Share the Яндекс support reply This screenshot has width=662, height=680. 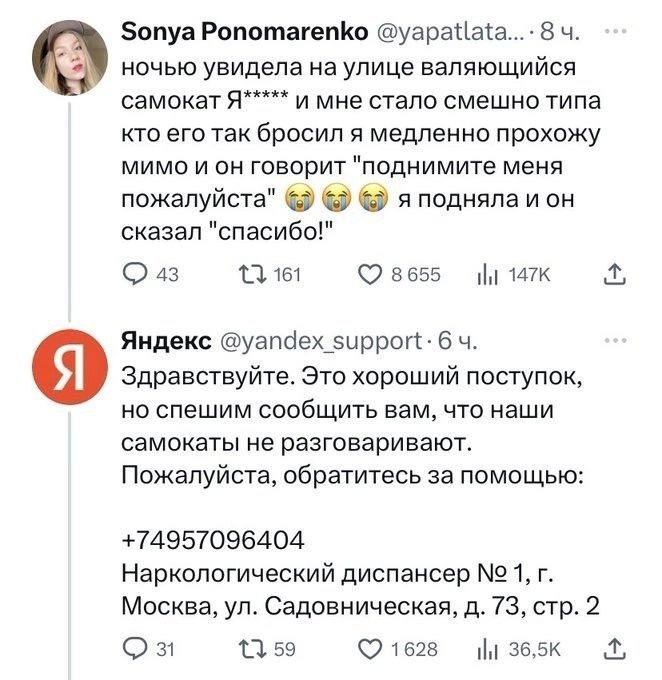point(617,649)
